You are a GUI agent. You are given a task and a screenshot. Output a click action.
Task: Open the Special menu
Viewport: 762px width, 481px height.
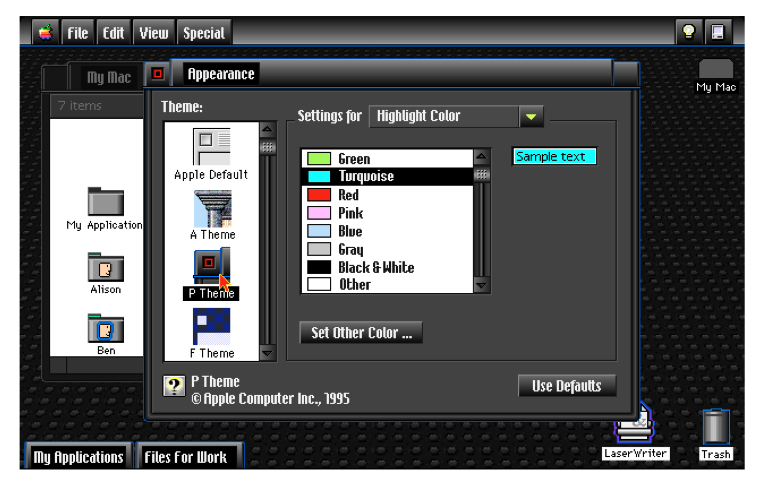click(x=204, y=33)
